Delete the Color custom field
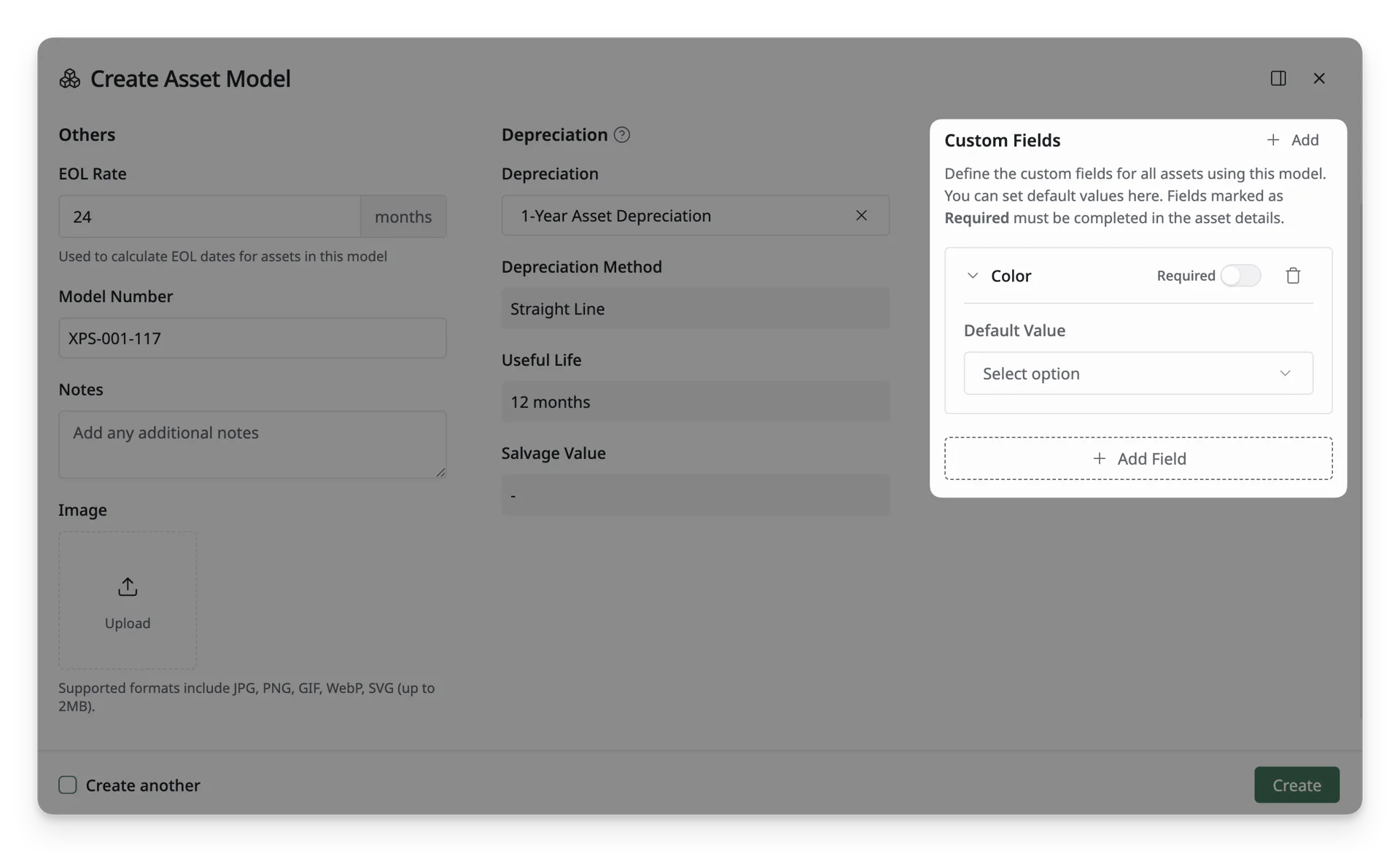Screen dimensions: 1400x852 tap(1293, 276)
